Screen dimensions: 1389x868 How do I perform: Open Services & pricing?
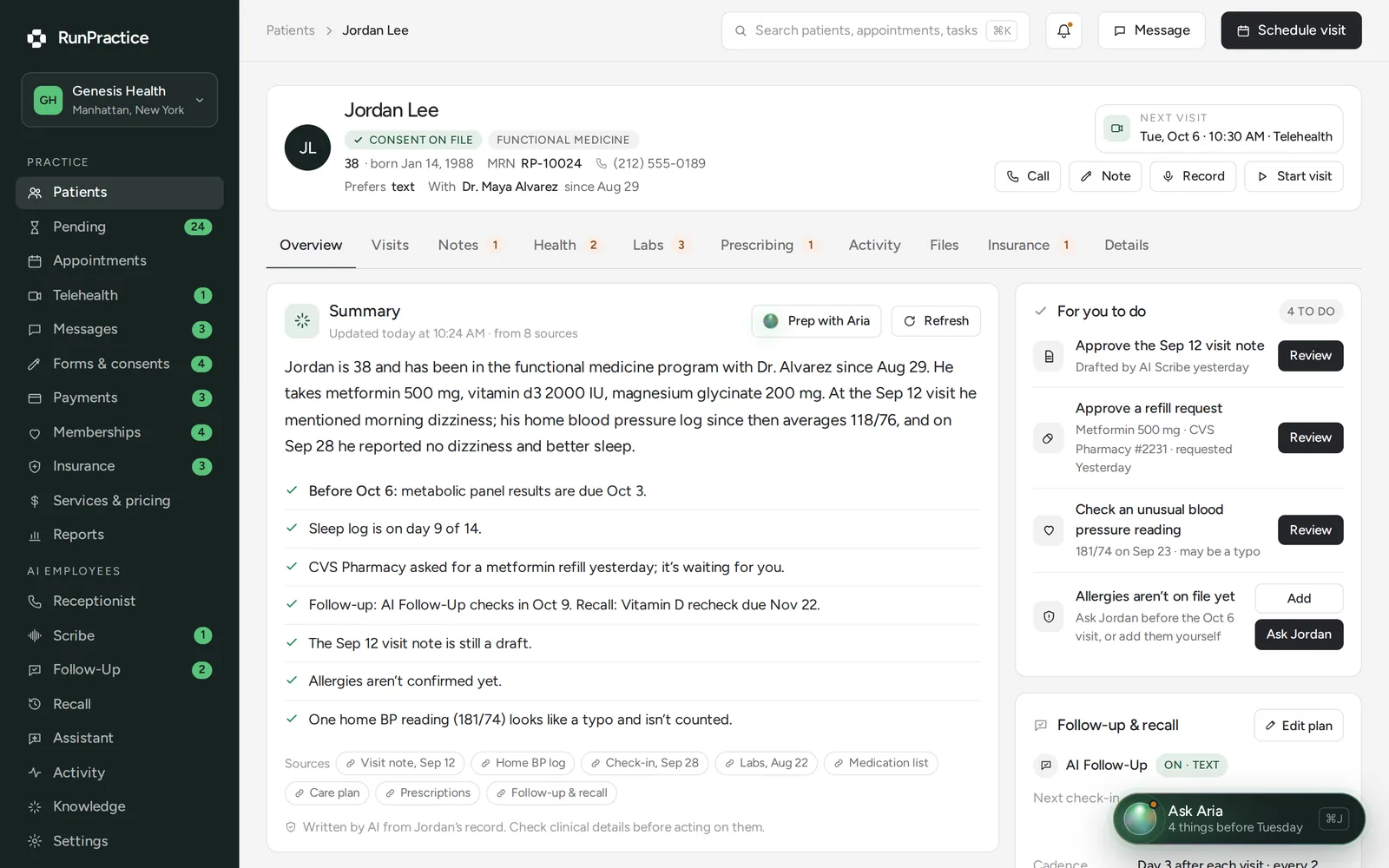pyautogui.click(x=119, y=501)
